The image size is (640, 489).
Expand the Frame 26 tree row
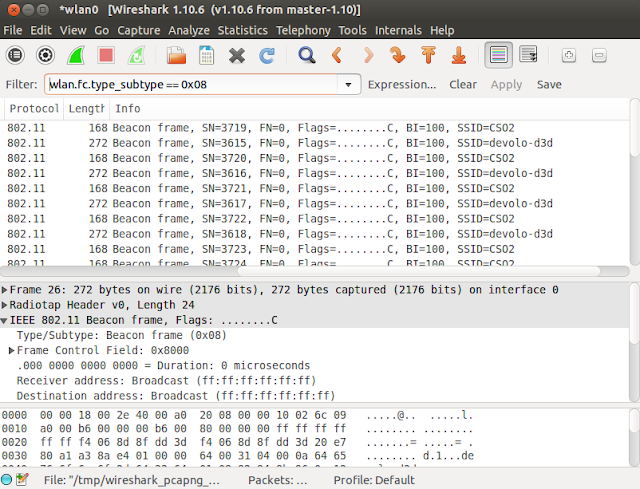4,290
